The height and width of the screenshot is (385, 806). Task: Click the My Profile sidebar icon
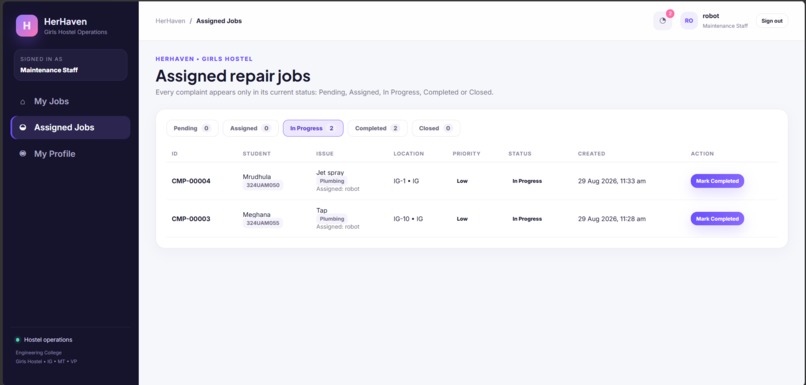point(23,154)
